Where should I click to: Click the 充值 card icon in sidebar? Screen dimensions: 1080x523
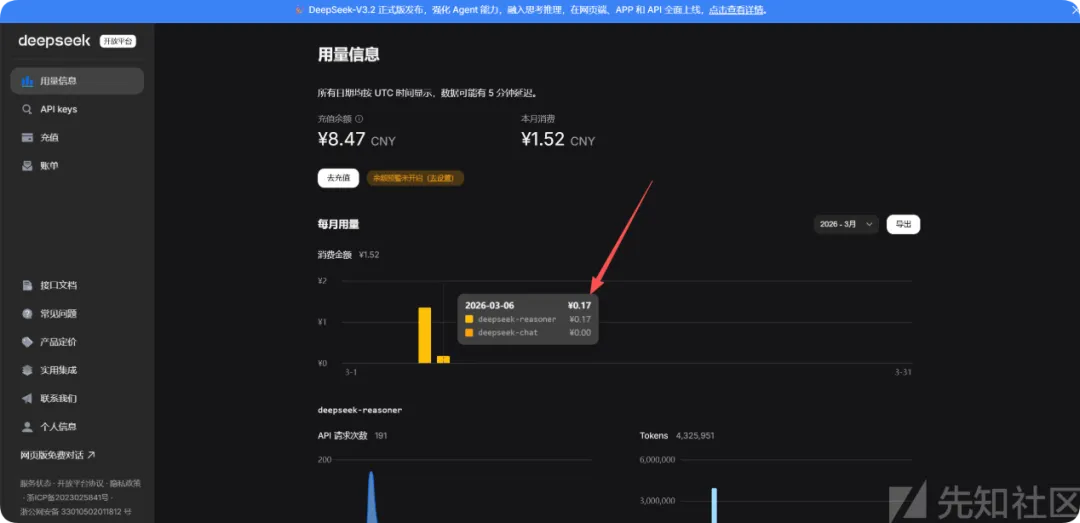pos(28,138)
